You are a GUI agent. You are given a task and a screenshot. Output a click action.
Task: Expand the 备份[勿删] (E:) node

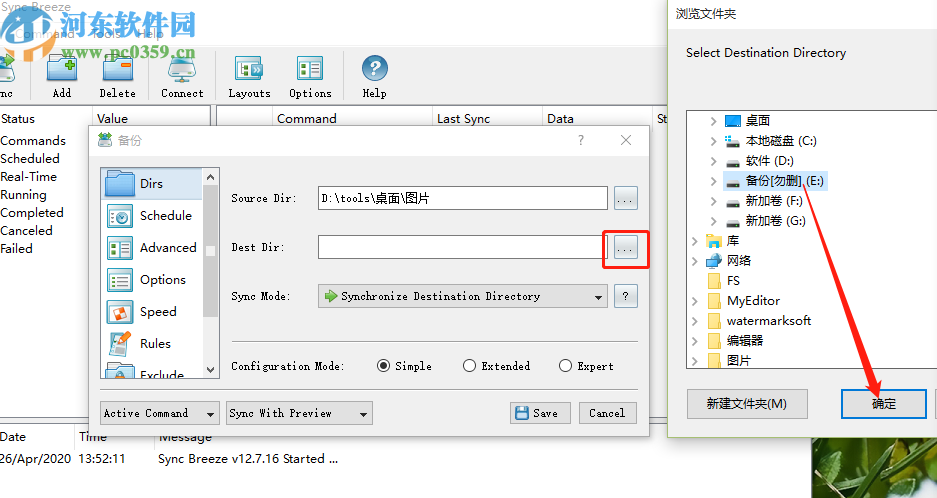(713, 181)
